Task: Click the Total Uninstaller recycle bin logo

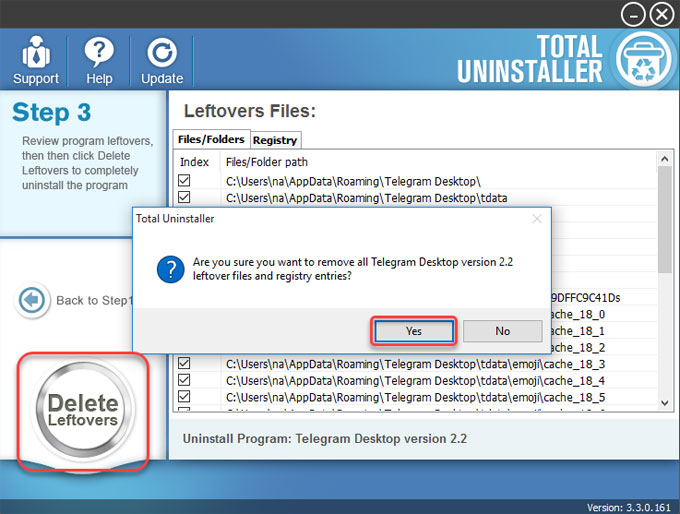Action: [x=643, y=59]
